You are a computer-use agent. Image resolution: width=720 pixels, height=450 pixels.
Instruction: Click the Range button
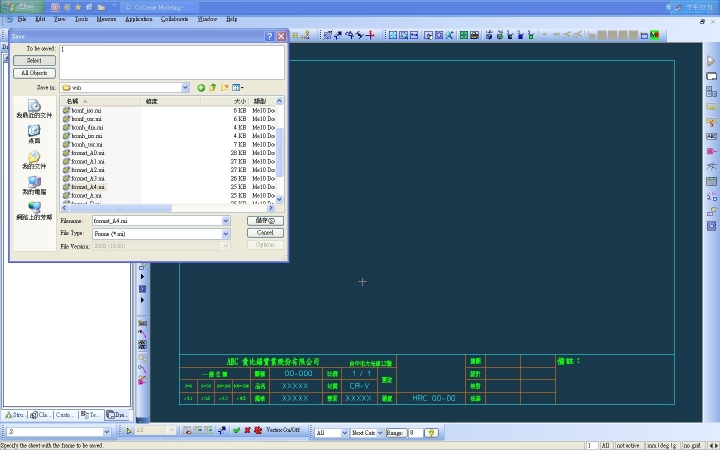pyautogui.click(x=396, y=433)
